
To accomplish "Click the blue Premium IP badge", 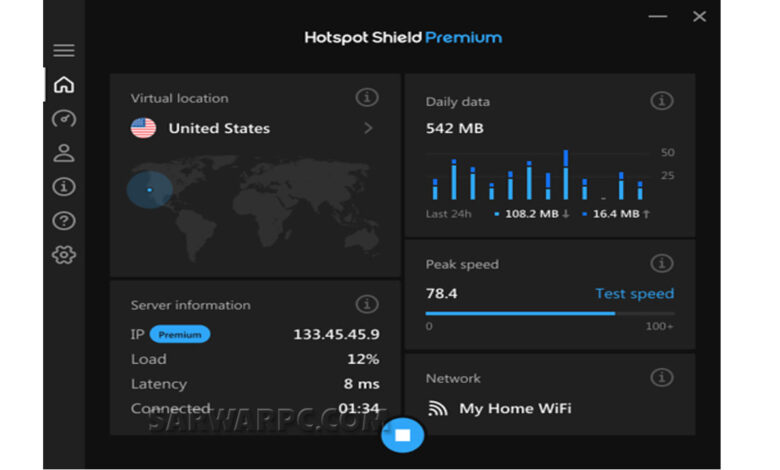I will 180,334.
